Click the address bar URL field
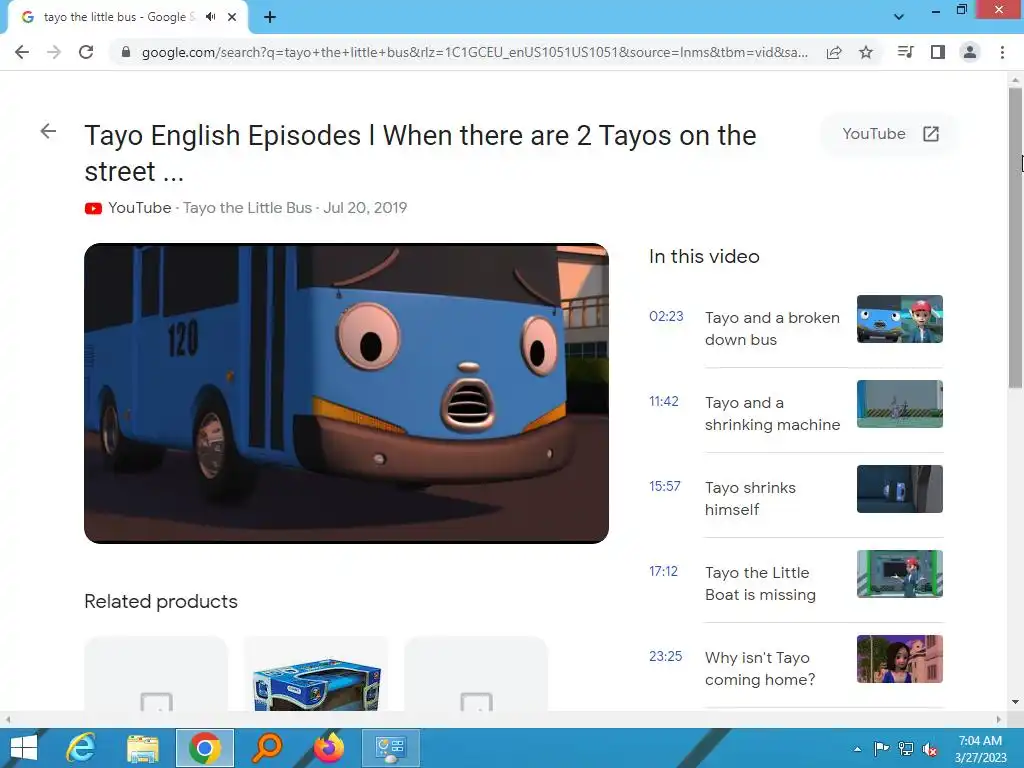 point(475,52)
